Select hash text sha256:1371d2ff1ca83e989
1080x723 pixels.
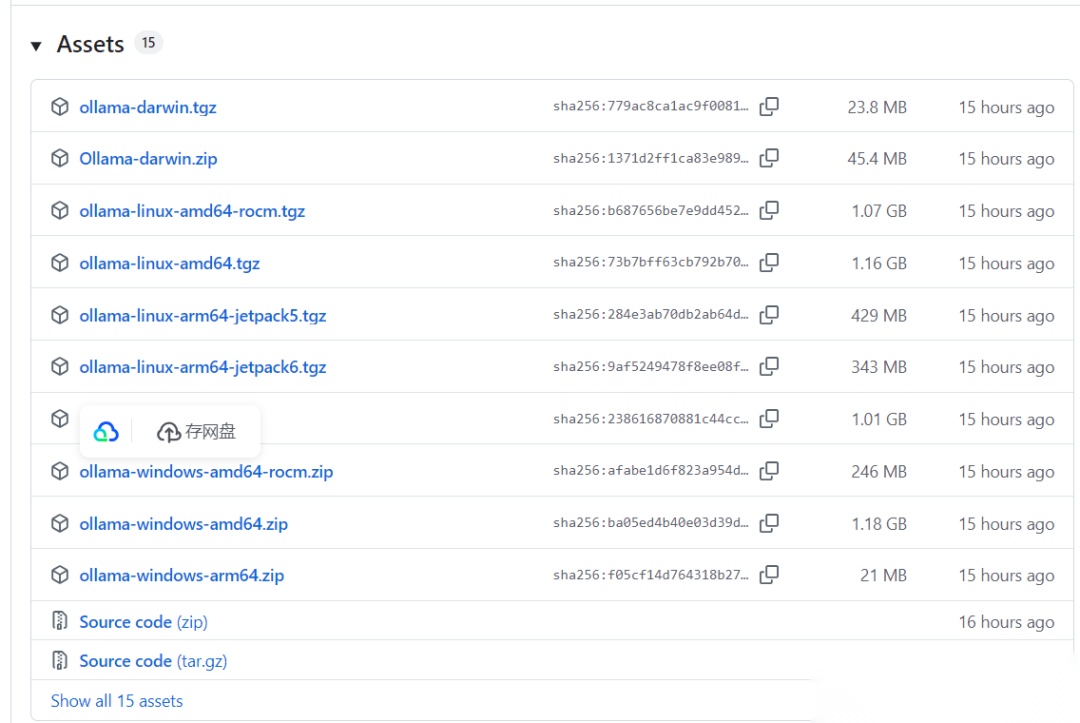pyautogui.click(x=650, y=158)
